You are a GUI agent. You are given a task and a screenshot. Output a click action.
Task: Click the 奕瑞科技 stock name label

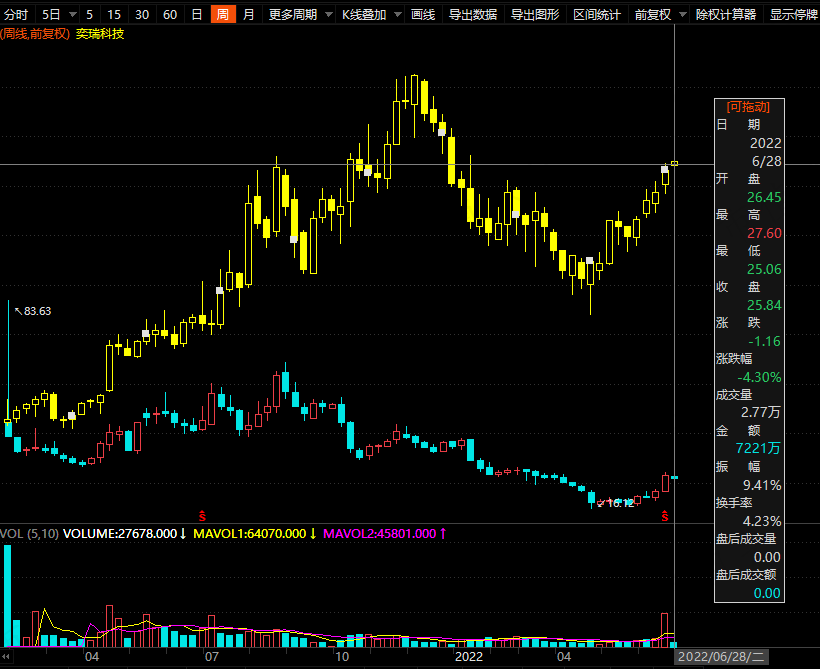coord(100,34)
